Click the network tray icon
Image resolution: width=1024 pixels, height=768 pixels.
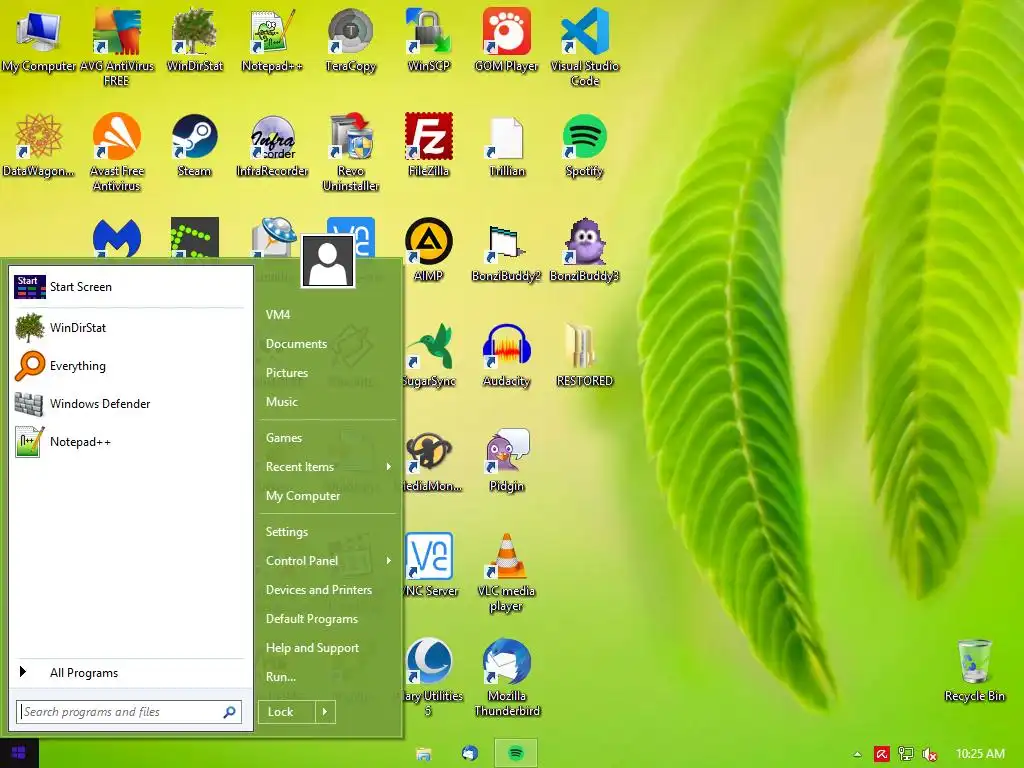906,754
